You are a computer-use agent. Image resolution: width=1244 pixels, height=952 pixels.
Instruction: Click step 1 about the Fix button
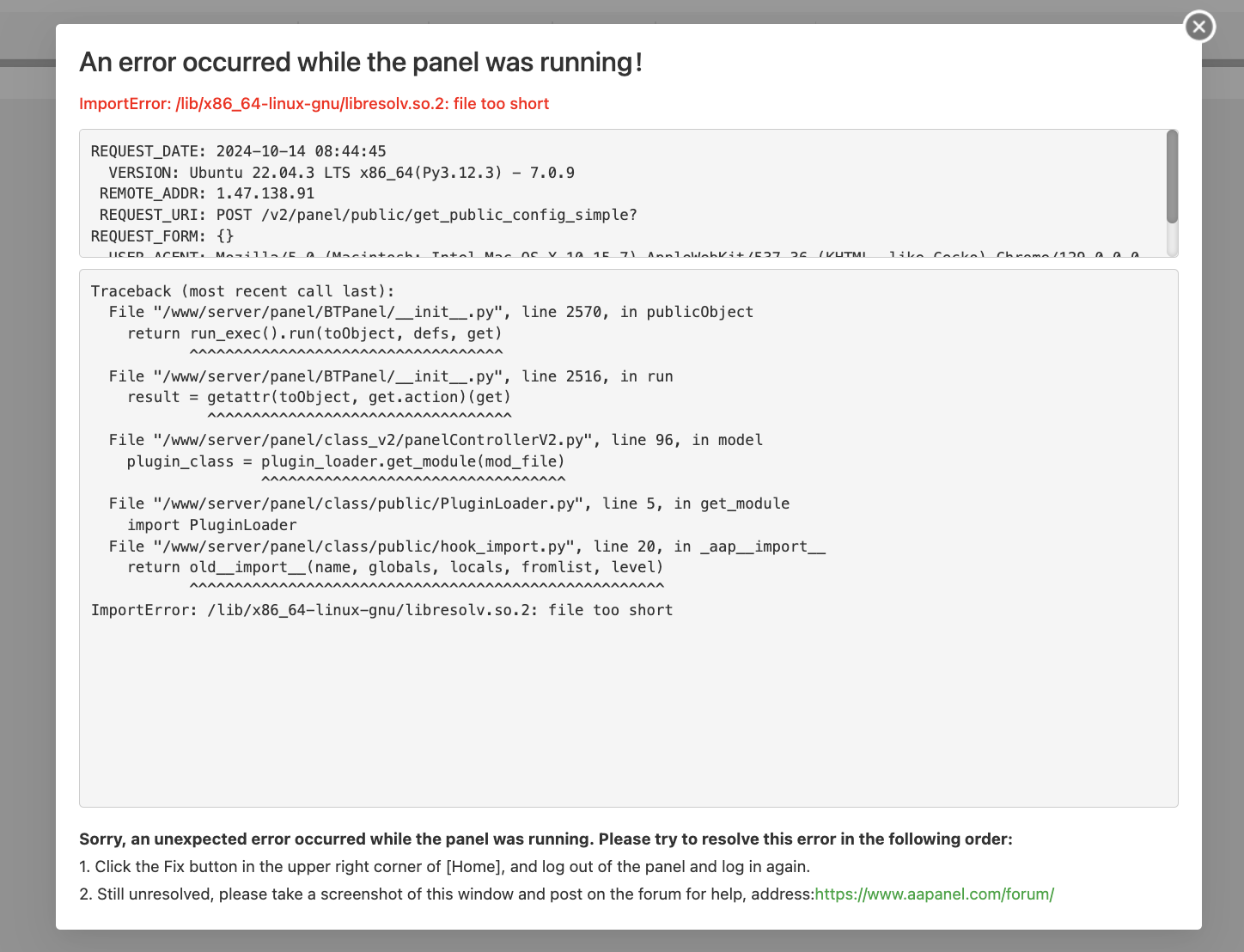pos(444,867)
